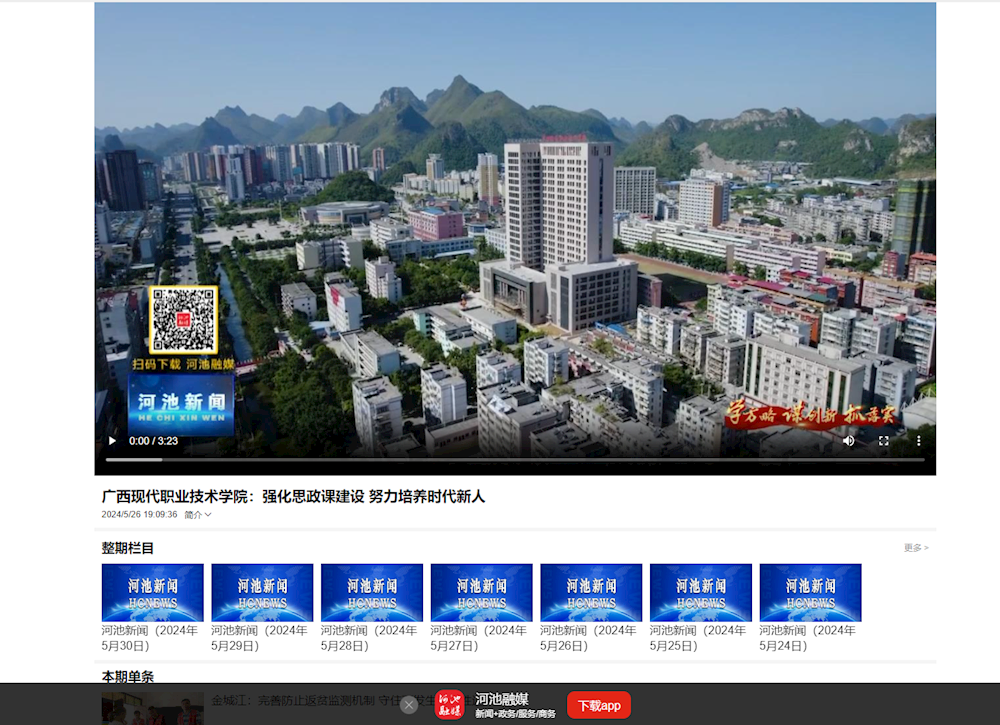Click the 更多 link beside 整期栏目
Image resolution: width=1000 pixels, height=725 pixels.
[915, 548]
